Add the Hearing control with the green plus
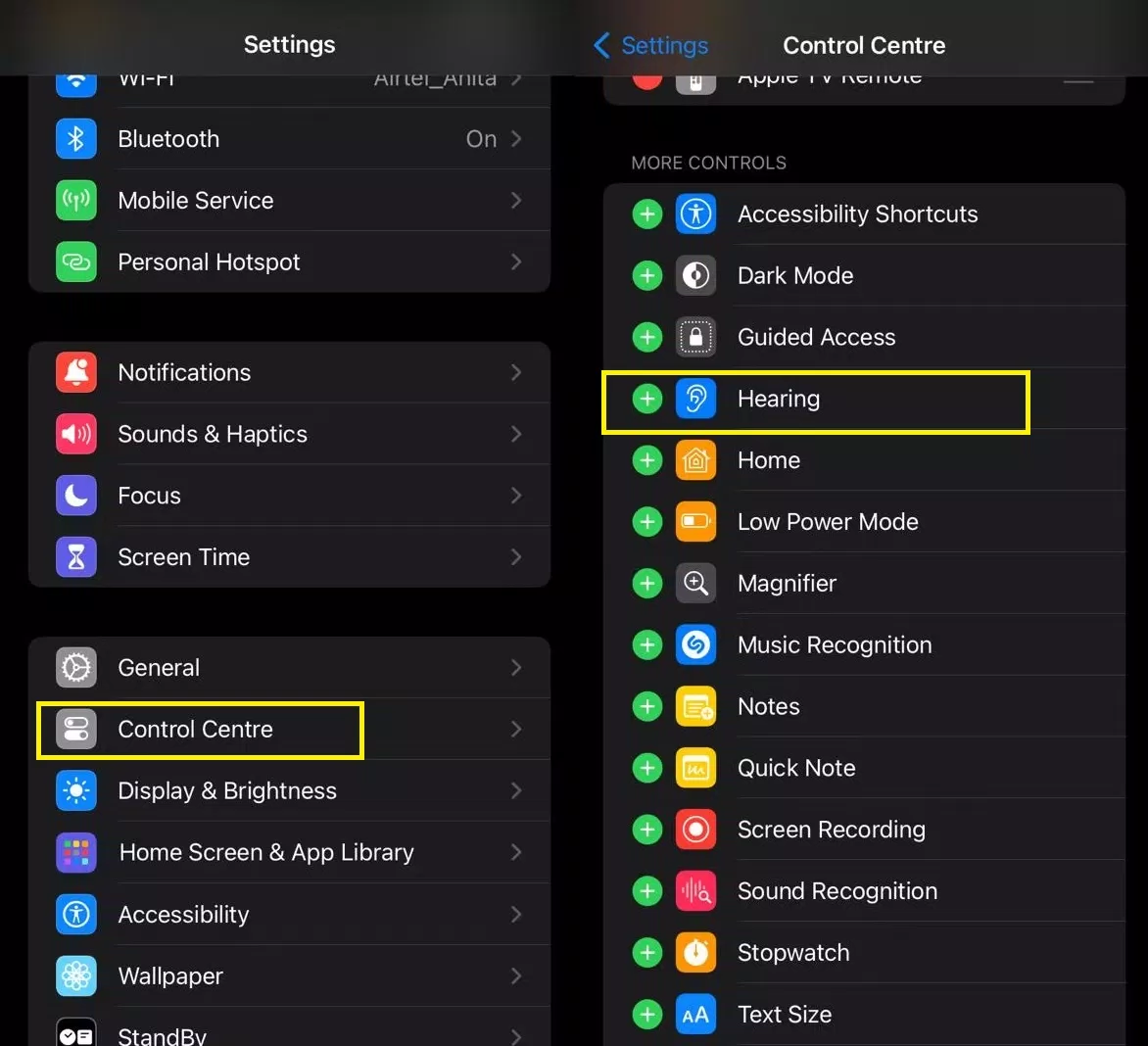This screenshot has height=1046, width=1148. tap(646, 399)
